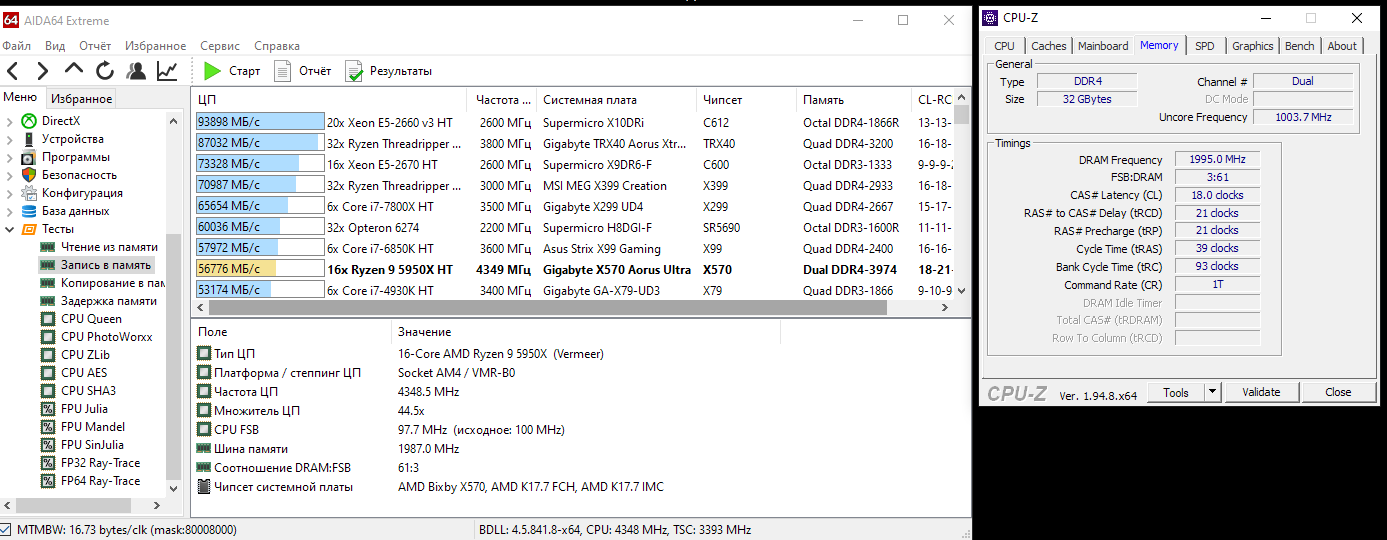Click the 53174 МБ/с result bar
Image resolution: width=1387 pixels, height=540 pixels.
[x=260, y=290]
